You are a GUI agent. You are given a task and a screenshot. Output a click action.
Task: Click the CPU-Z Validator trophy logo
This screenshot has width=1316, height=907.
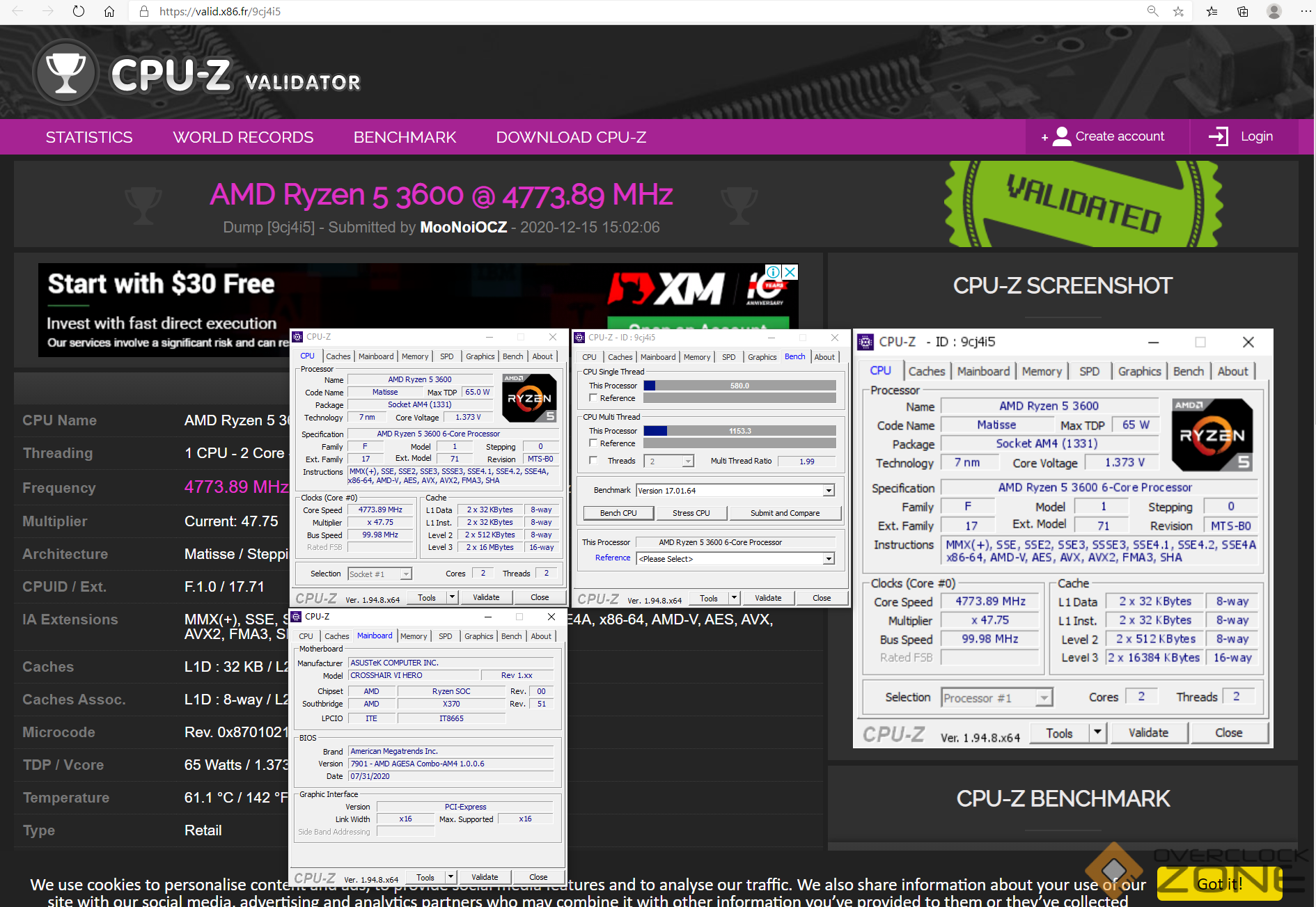[65, 72]
